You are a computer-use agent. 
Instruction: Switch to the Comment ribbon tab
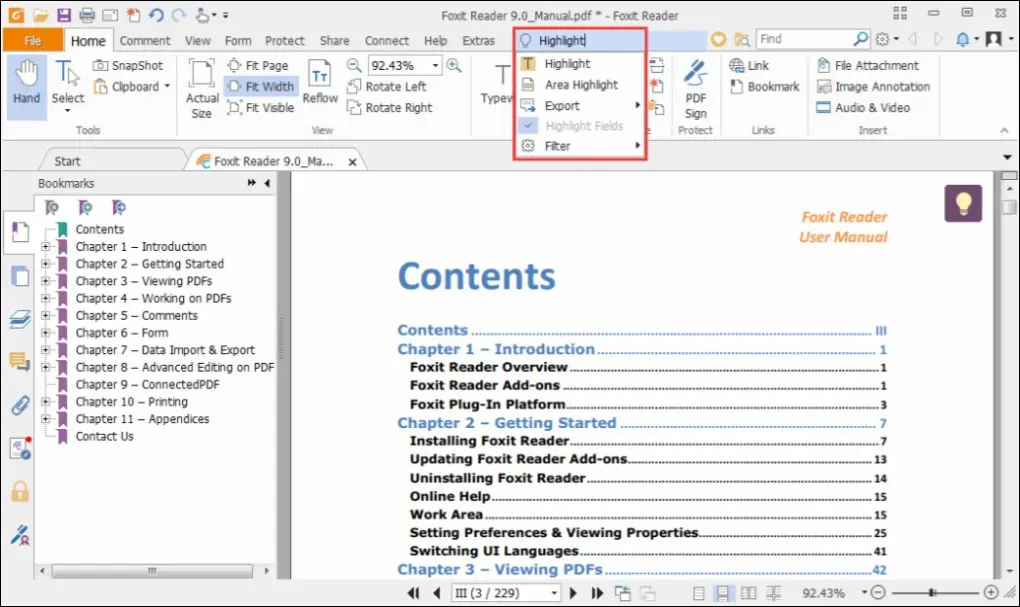(x=145, y=40)
